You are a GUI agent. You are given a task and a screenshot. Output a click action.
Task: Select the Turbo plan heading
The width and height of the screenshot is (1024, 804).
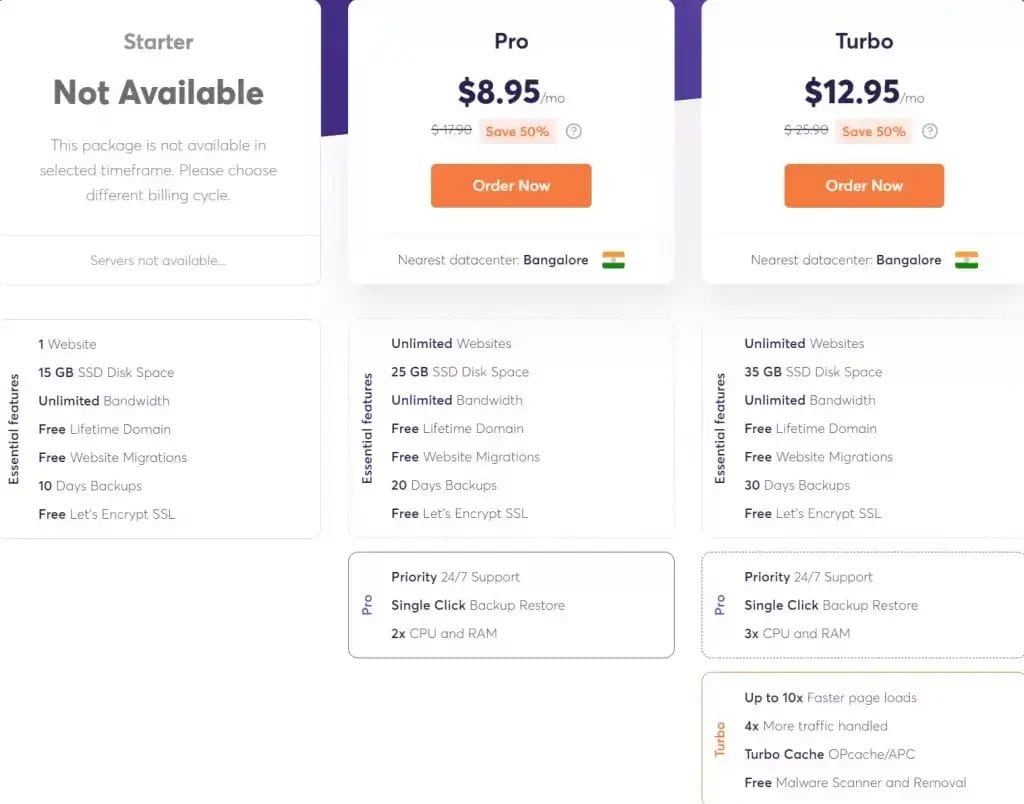[863, 42]
